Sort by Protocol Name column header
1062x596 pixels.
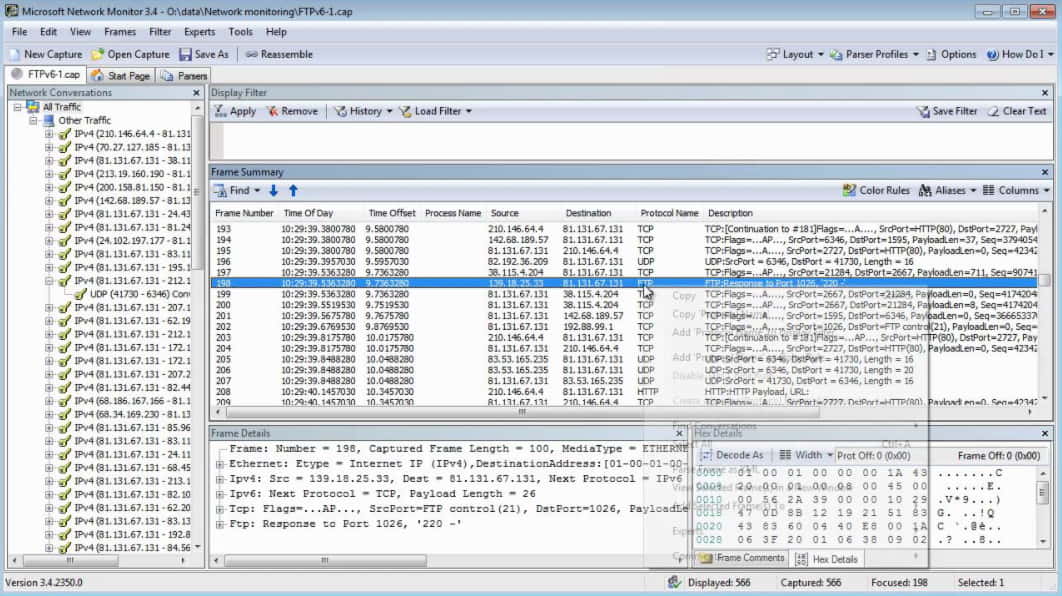[x=669, y=213]
